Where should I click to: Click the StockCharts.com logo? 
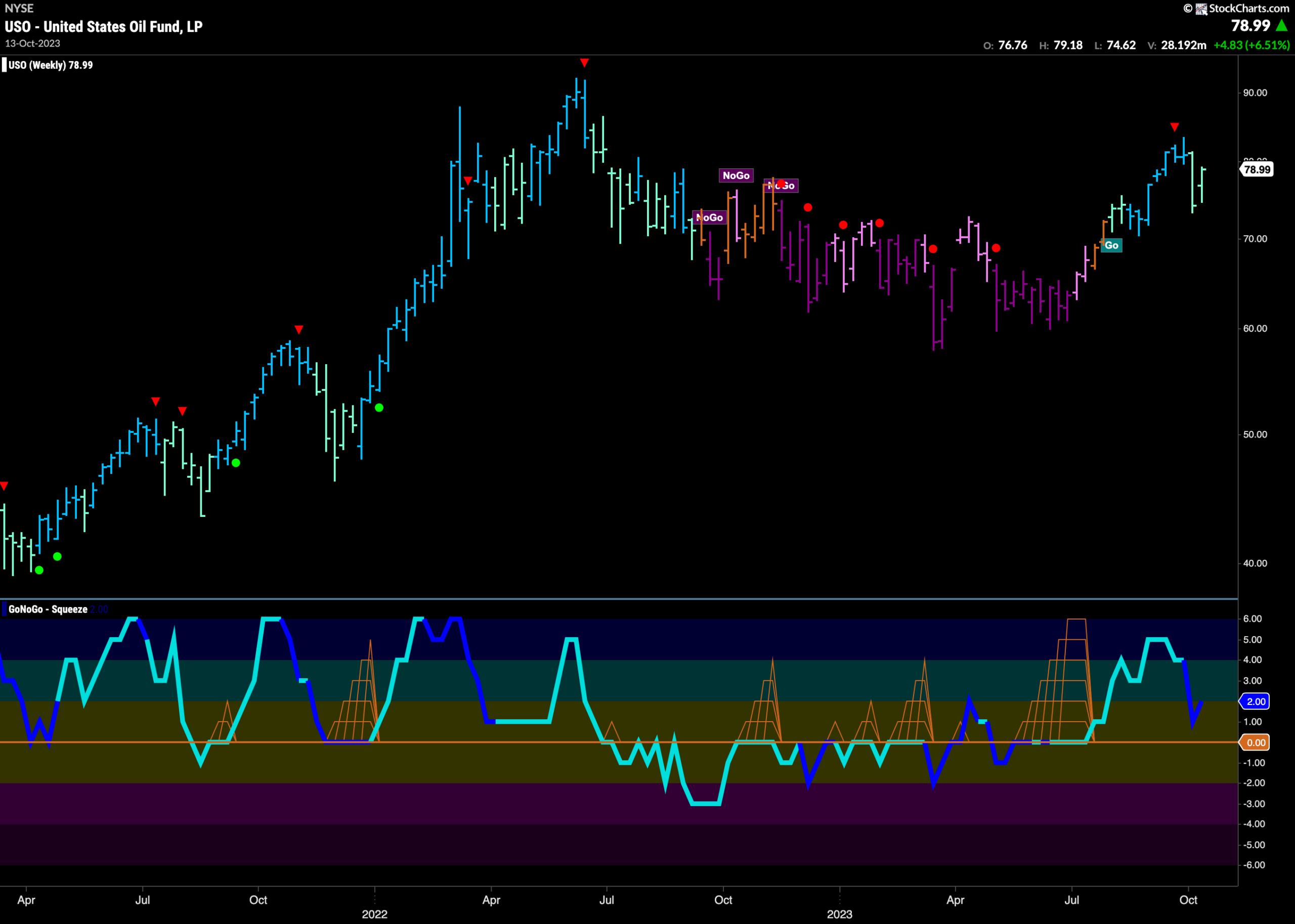(1236, 9)
